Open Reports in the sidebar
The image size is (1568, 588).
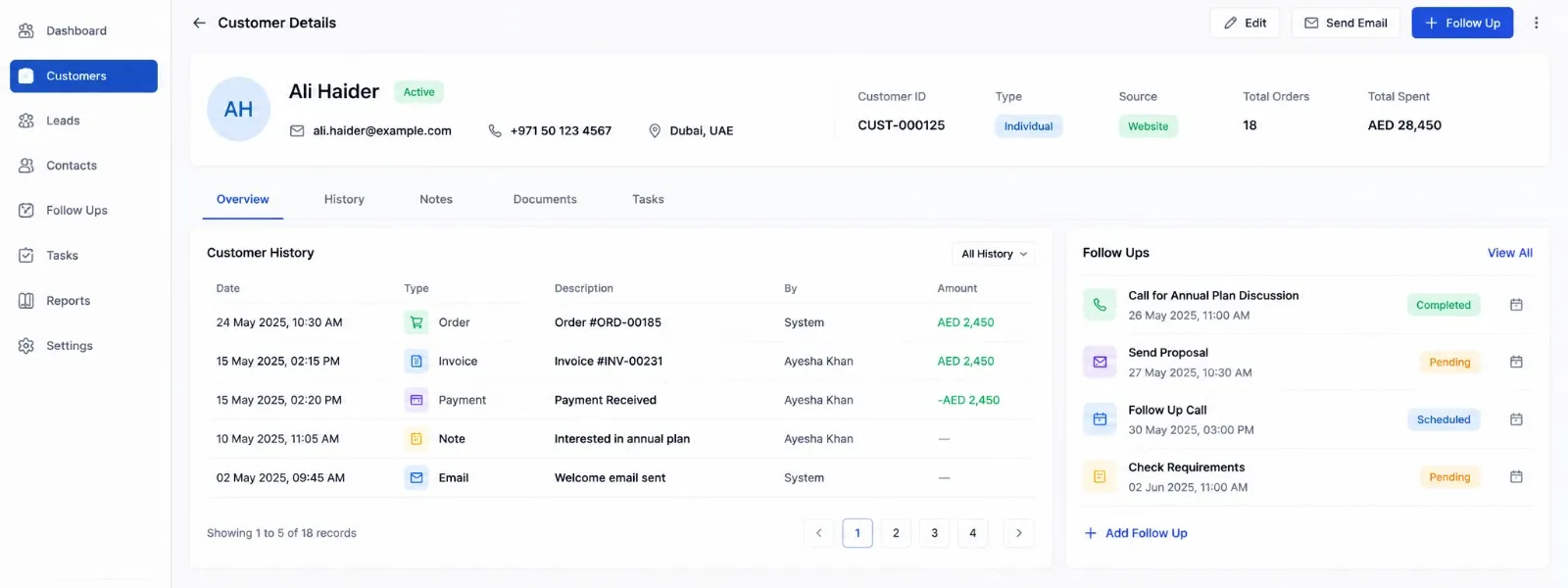tap(83, 301)
